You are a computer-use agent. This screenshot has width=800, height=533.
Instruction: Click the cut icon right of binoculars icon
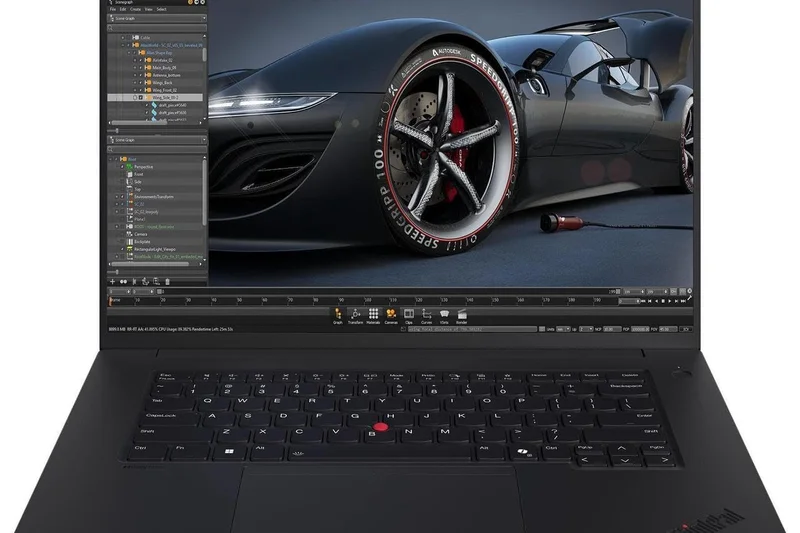click(x=135, y=282)
